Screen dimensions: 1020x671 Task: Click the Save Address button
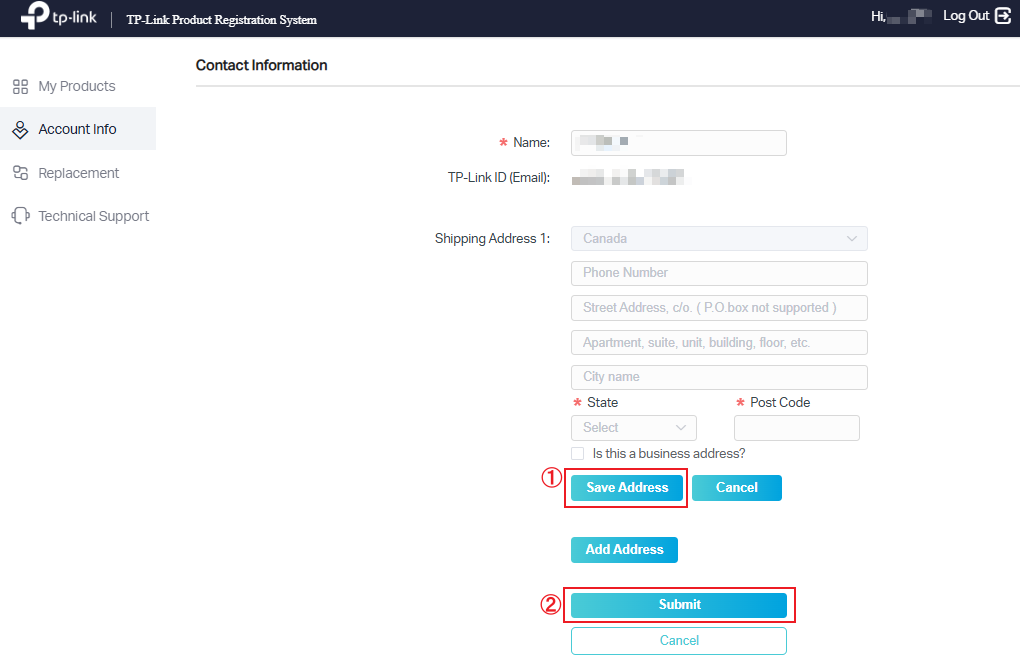coord(626,487)
